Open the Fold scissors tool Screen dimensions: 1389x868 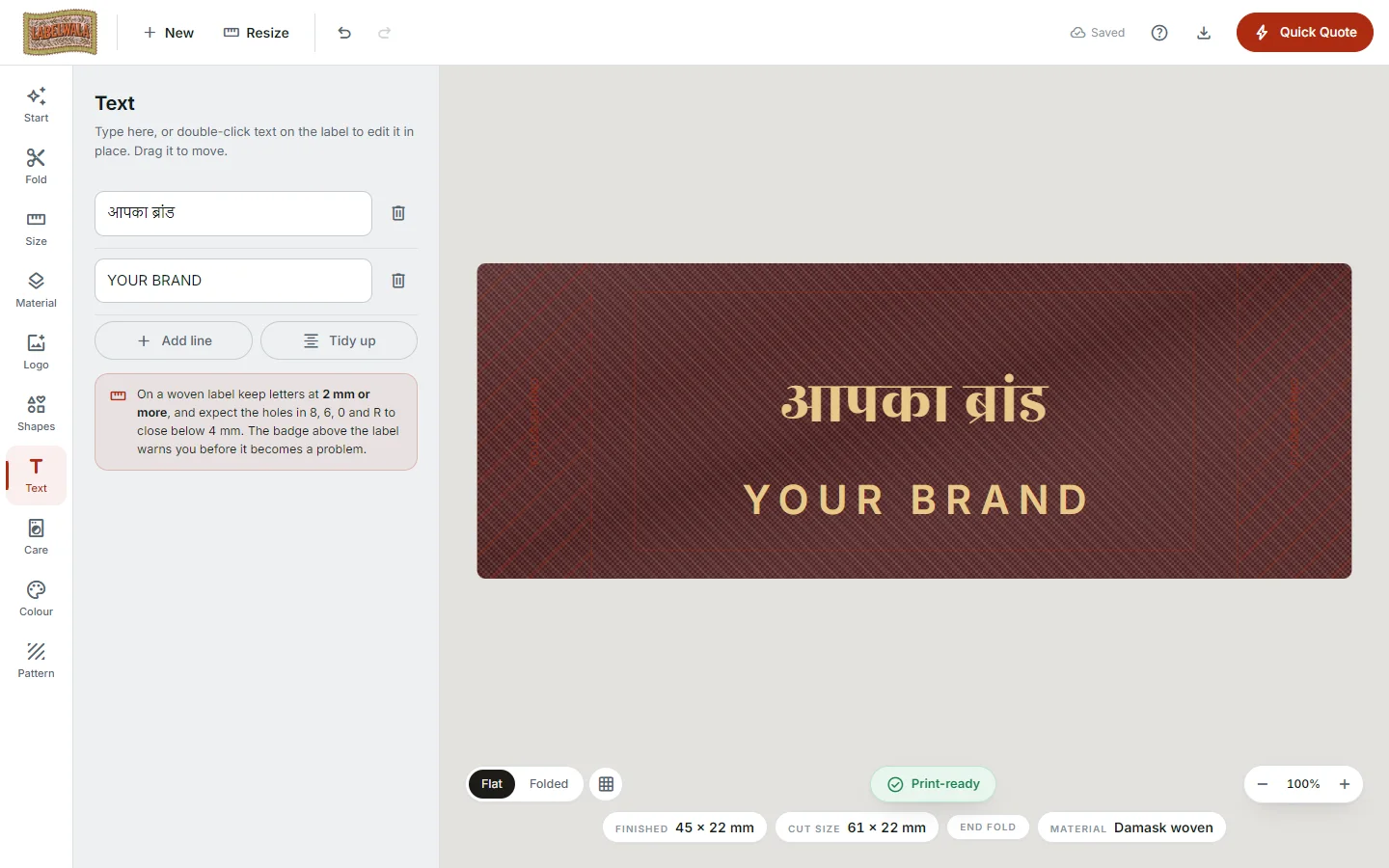coord(36,167)
